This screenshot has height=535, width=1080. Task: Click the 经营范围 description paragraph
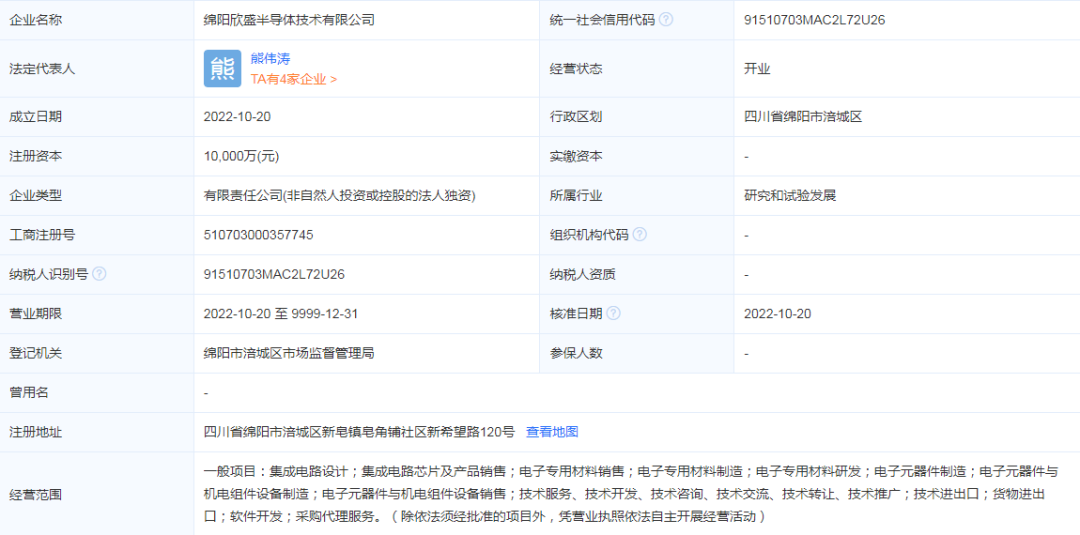coord(631,494)
